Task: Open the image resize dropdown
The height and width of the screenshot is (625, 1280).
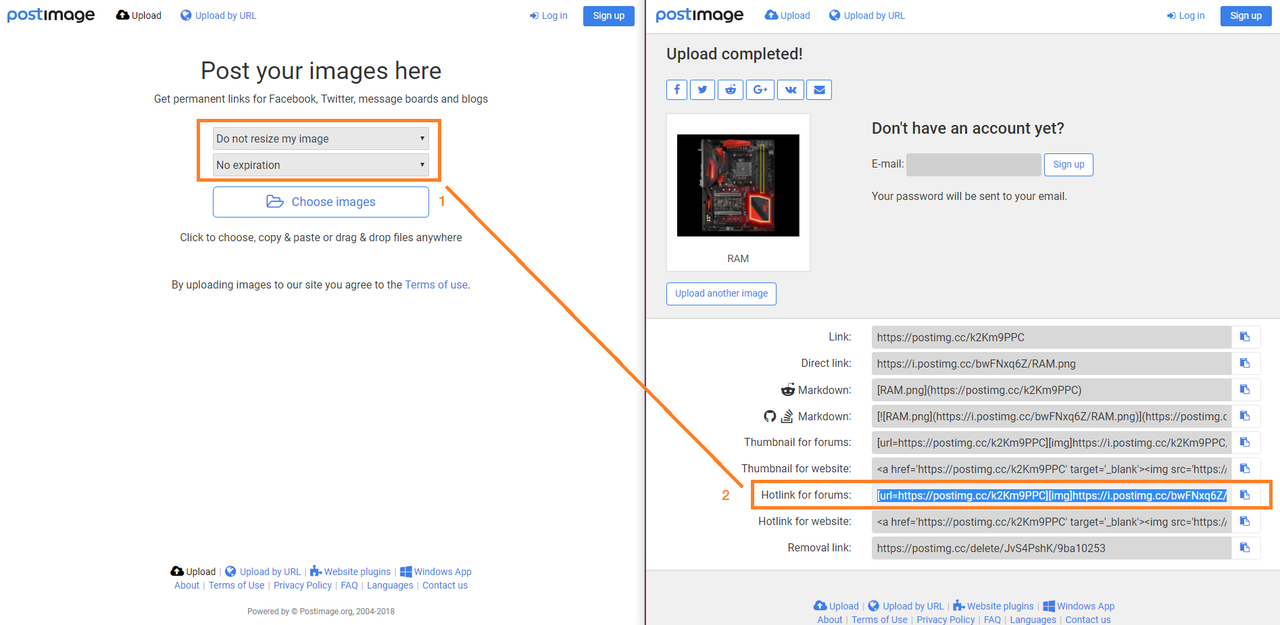Action: pyautogui.click(x=321, y=139)
